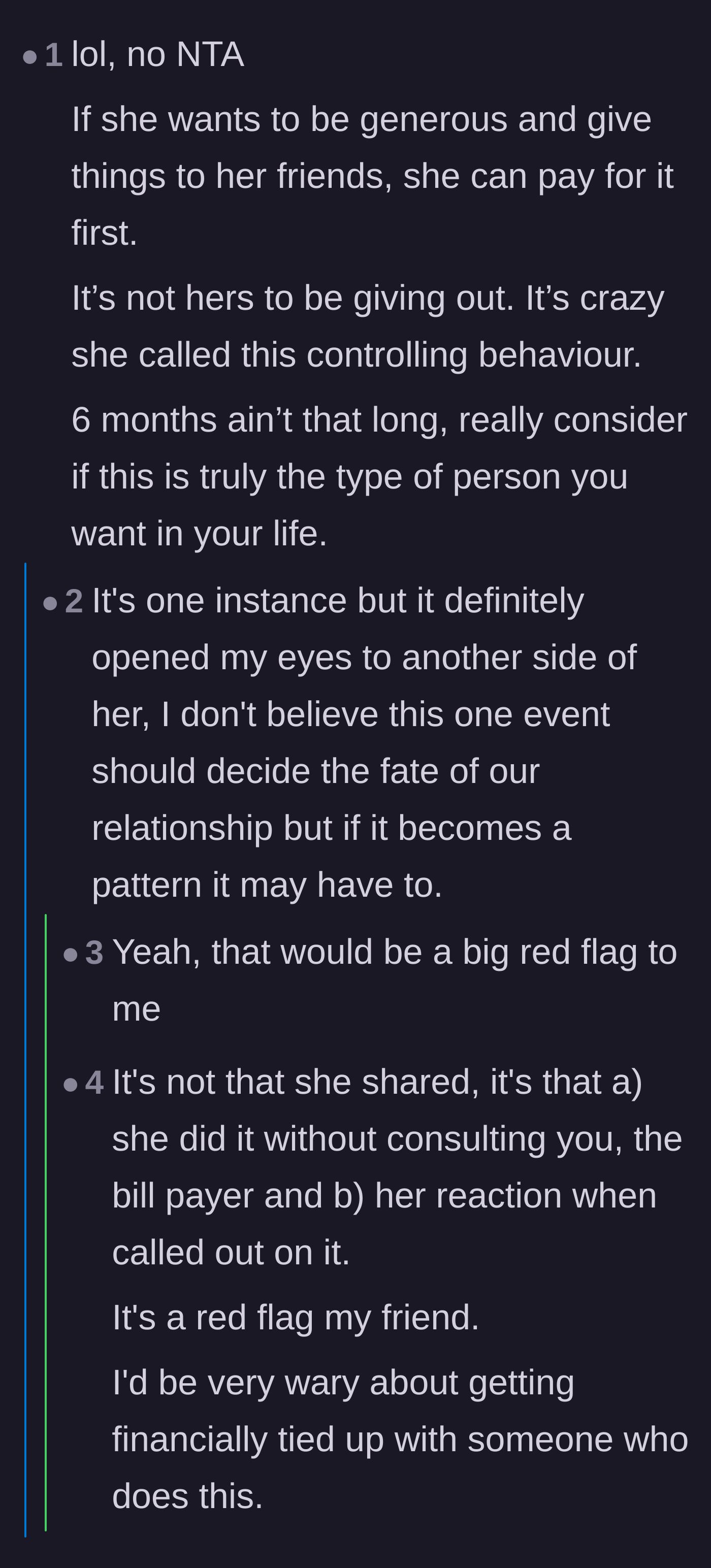Screen dimensions: 711x1568
Task: Collapse replies using the blue thread line
Action: 25,1050
